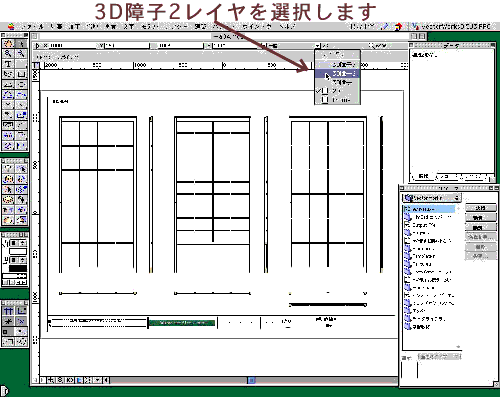The height and width of the screenshot is (397, 500).
Task: Click the black pen color swatch
Action: pyautogui.click(x=18, y=269)
